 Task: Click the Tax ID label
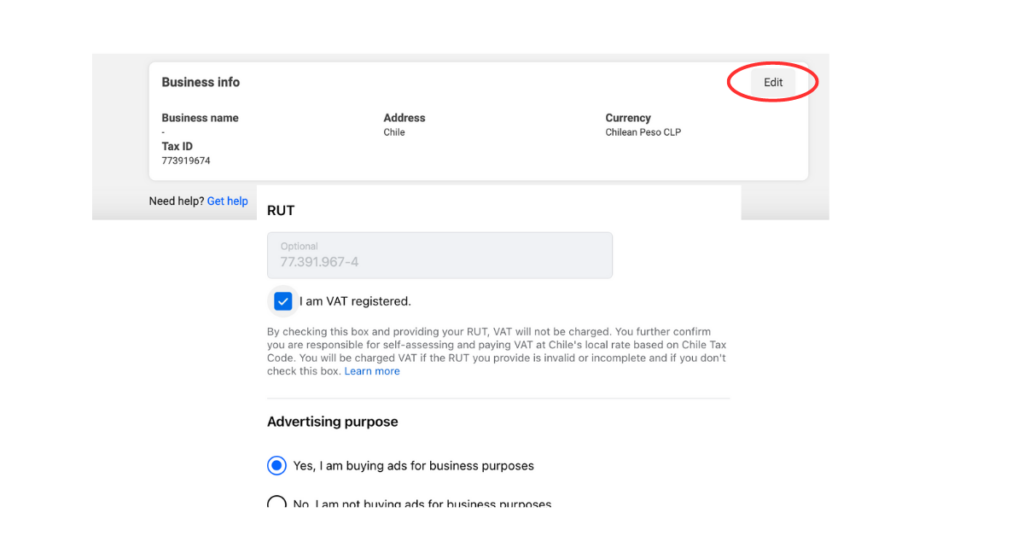point(177,146)
